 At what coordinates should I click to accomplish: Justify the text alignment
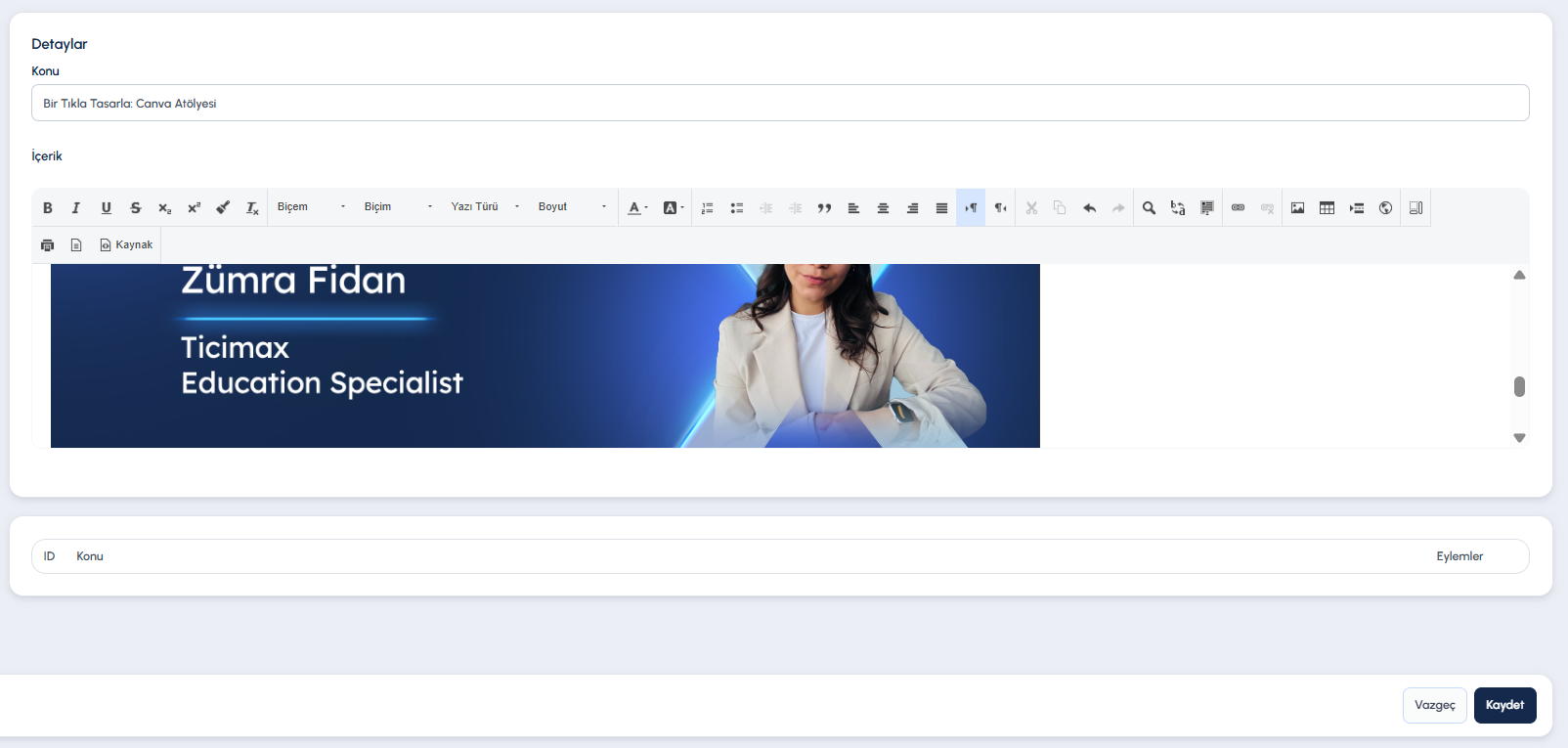tap(941, 207)
